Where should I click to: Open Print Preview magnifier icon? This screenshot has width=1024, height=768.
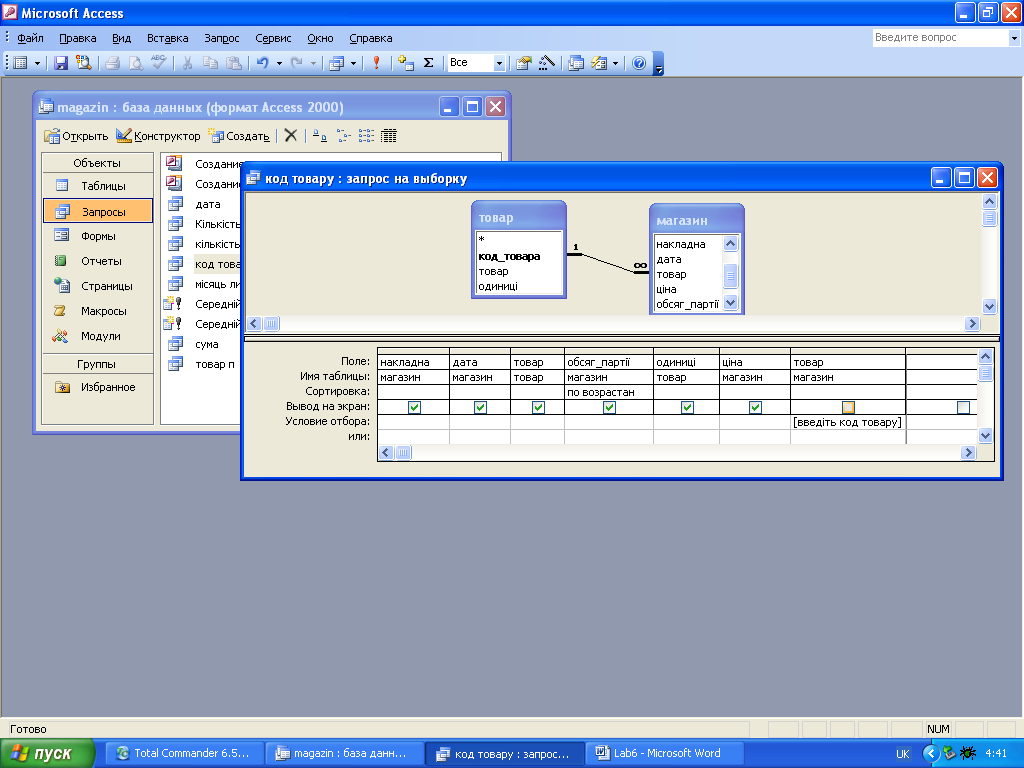click(x=135, y=63)
